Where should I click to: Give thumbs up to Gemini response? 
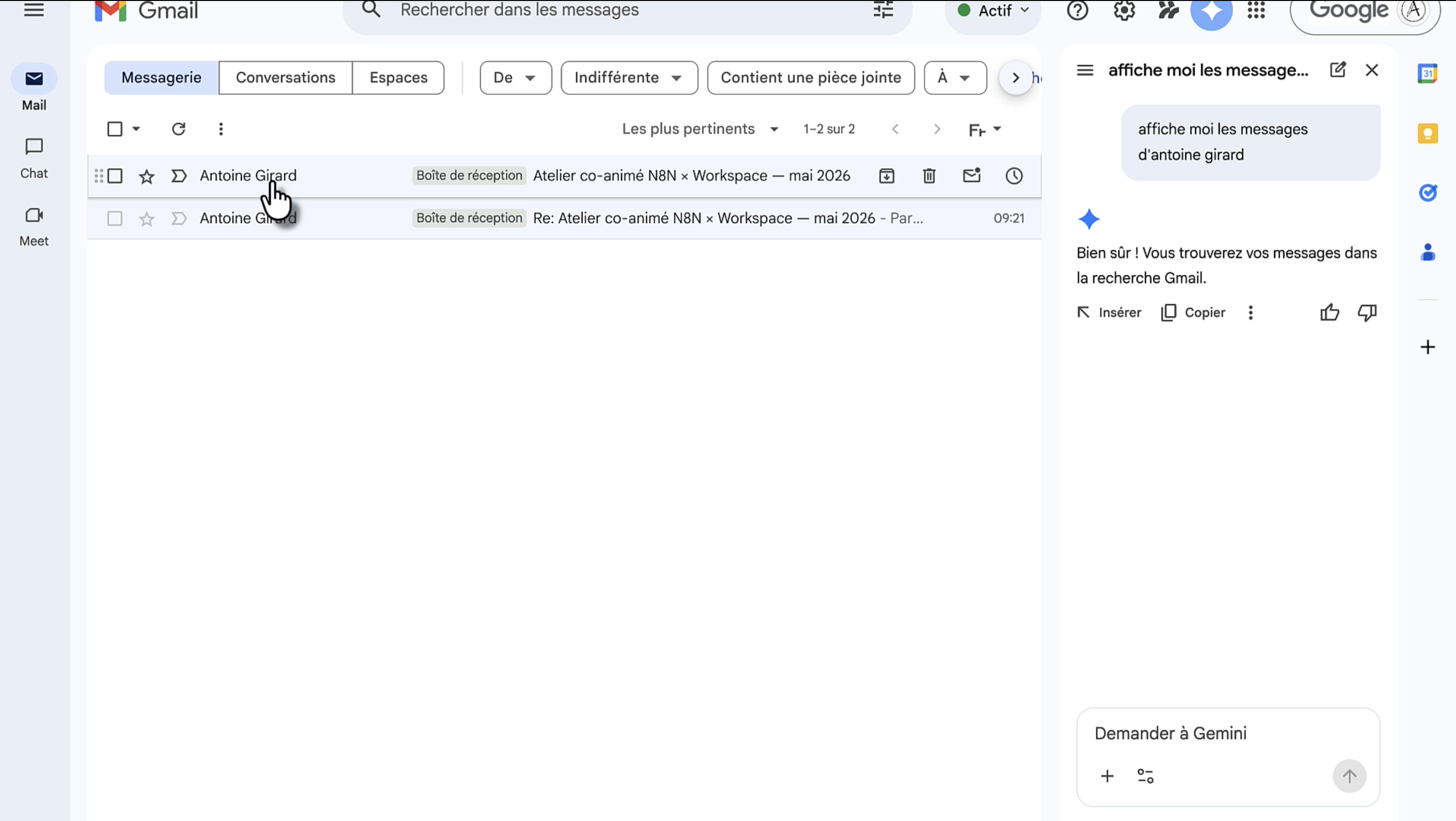1329,312
